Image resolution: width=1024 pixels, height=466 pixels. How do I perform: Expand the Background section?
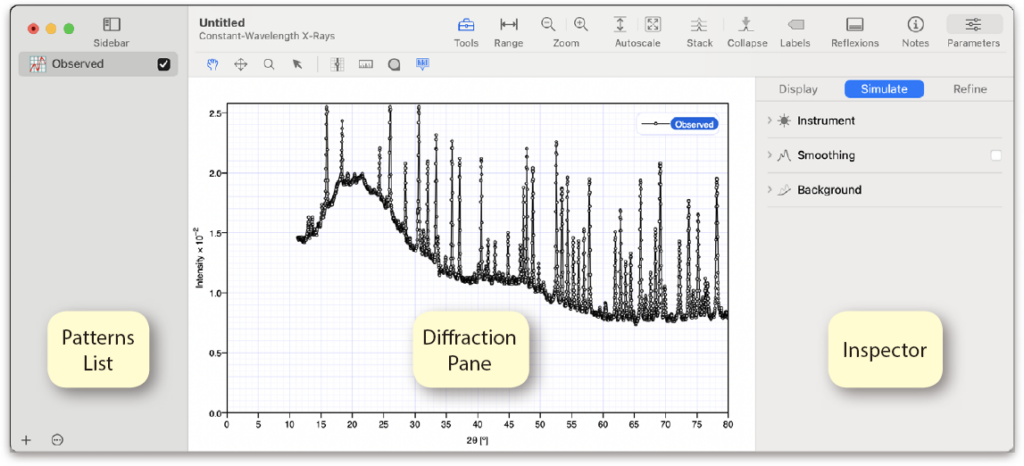(x=769, y=190)
